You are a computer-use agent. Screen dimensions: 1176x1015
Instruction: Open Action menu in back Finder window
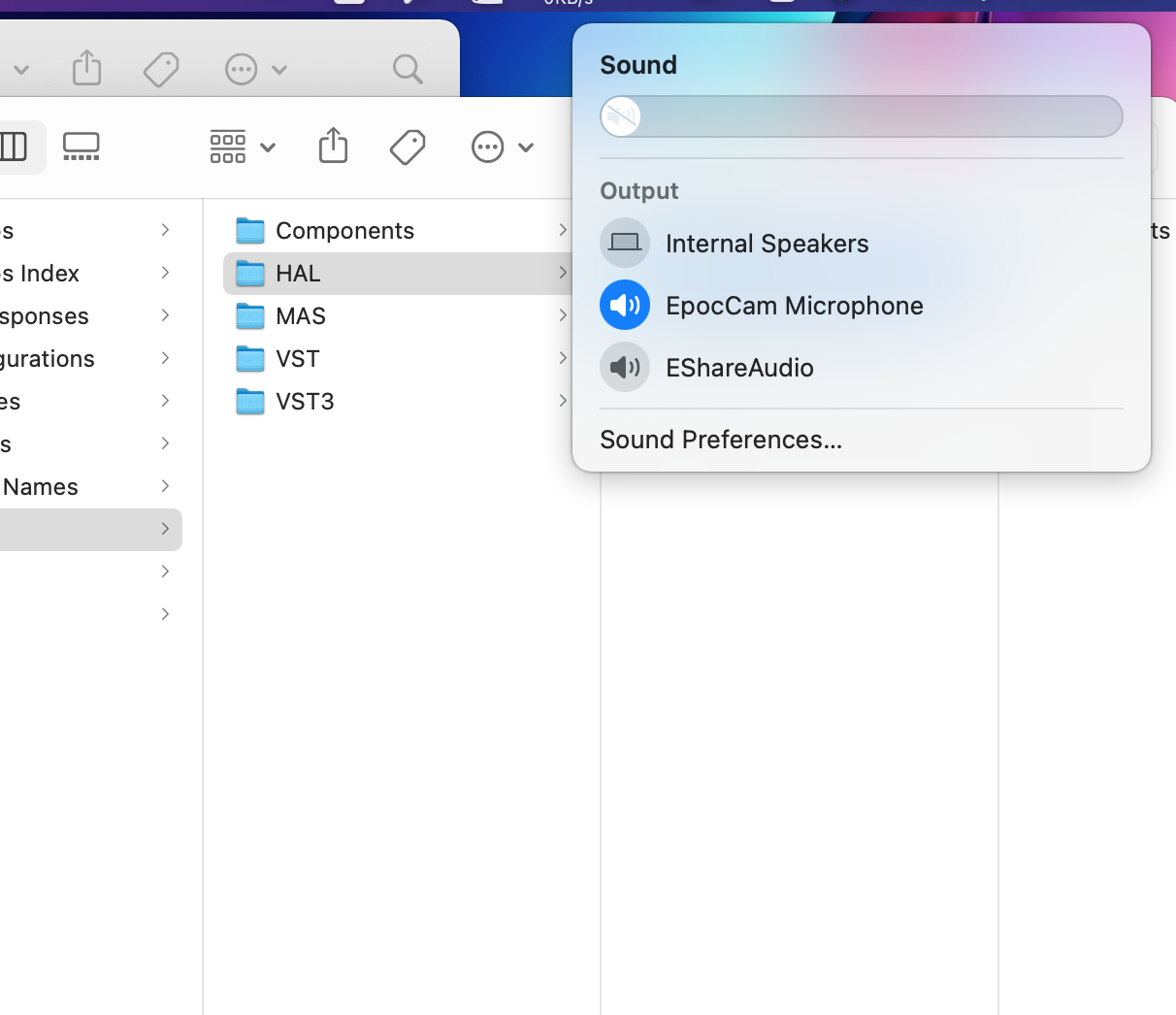point(241,69)
